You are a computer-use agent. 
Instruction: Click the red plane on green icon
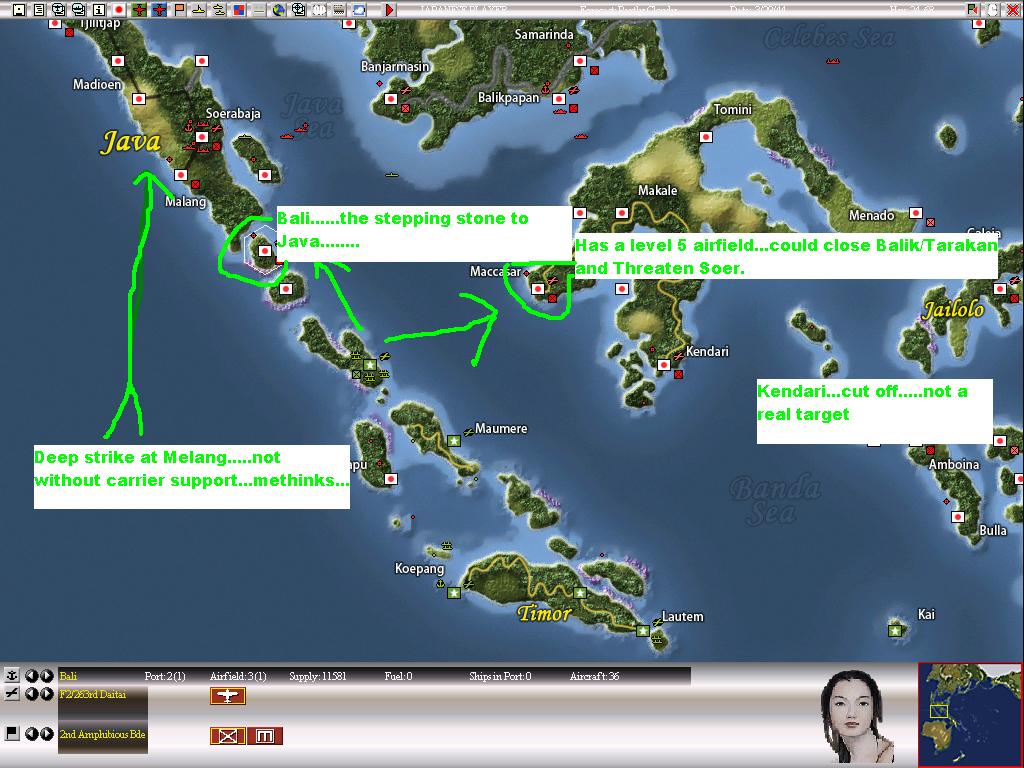[x=139, y=10]
